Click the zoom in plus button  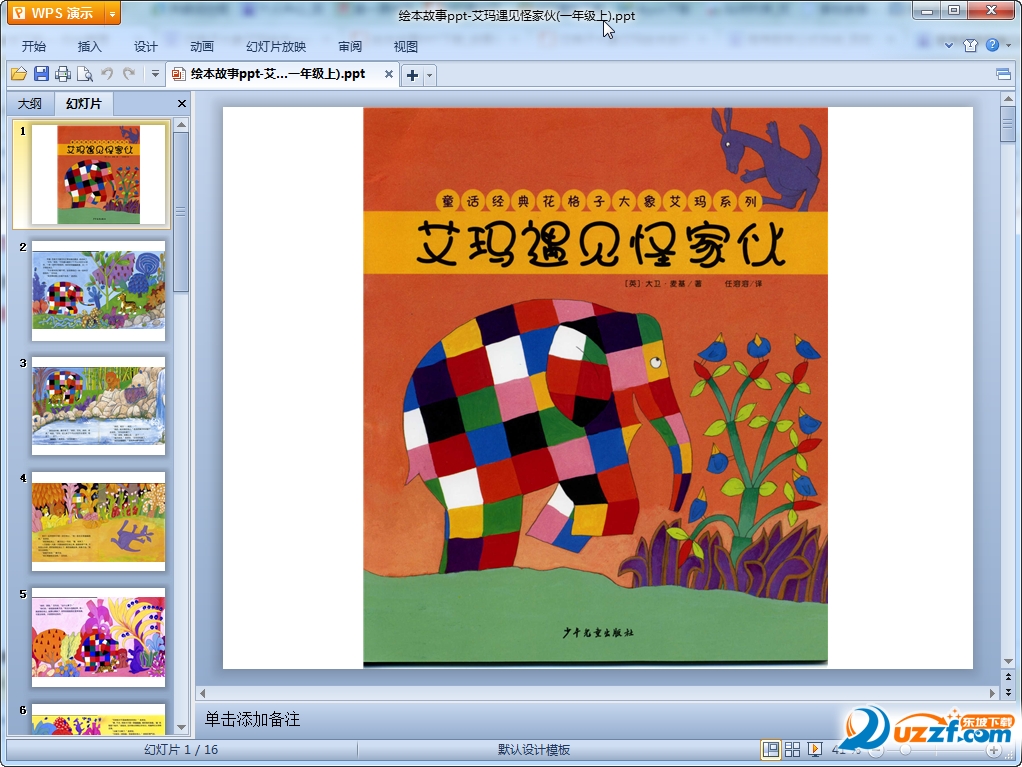tap(994, 751)
